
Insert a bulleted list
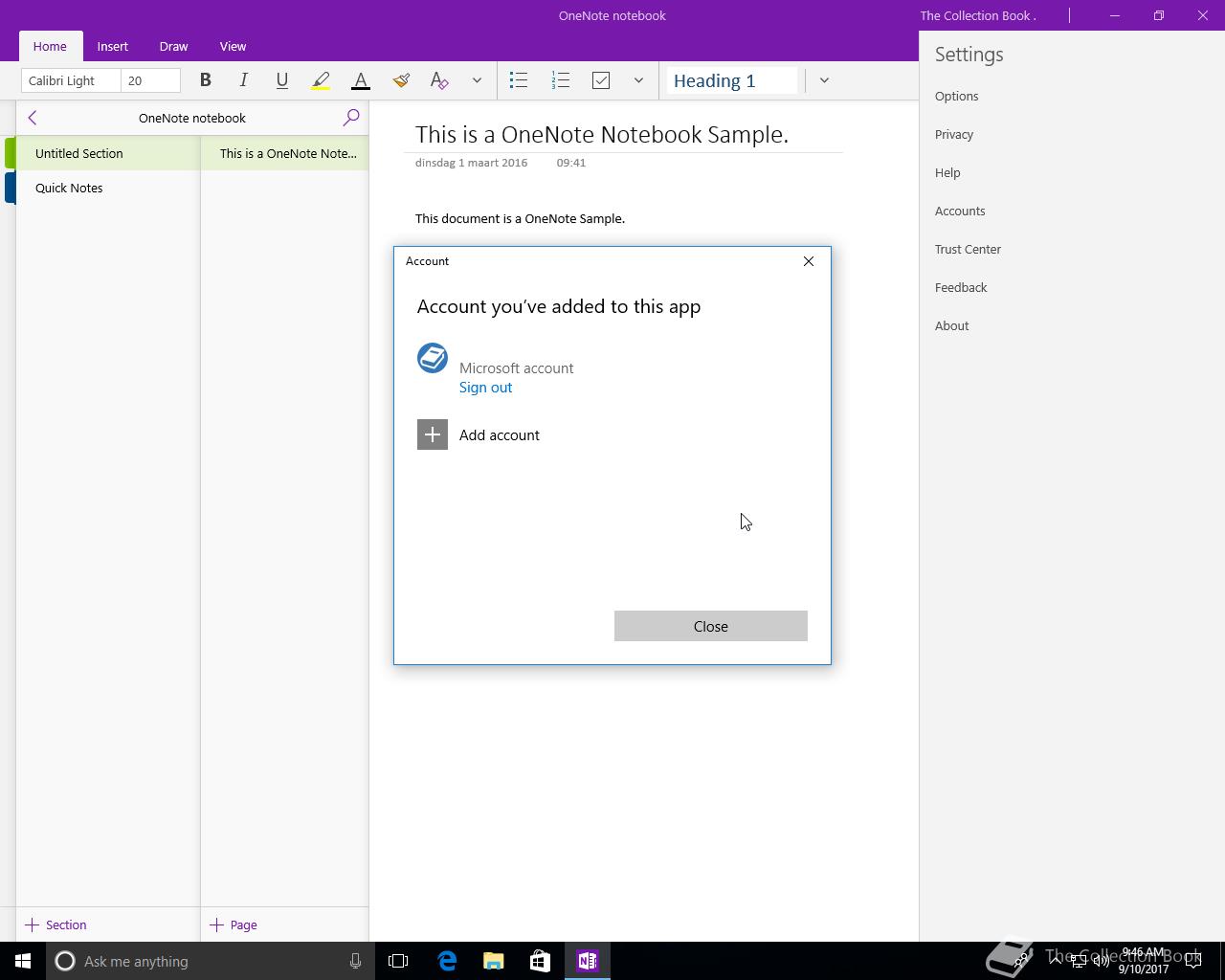(x=519, y=80)
